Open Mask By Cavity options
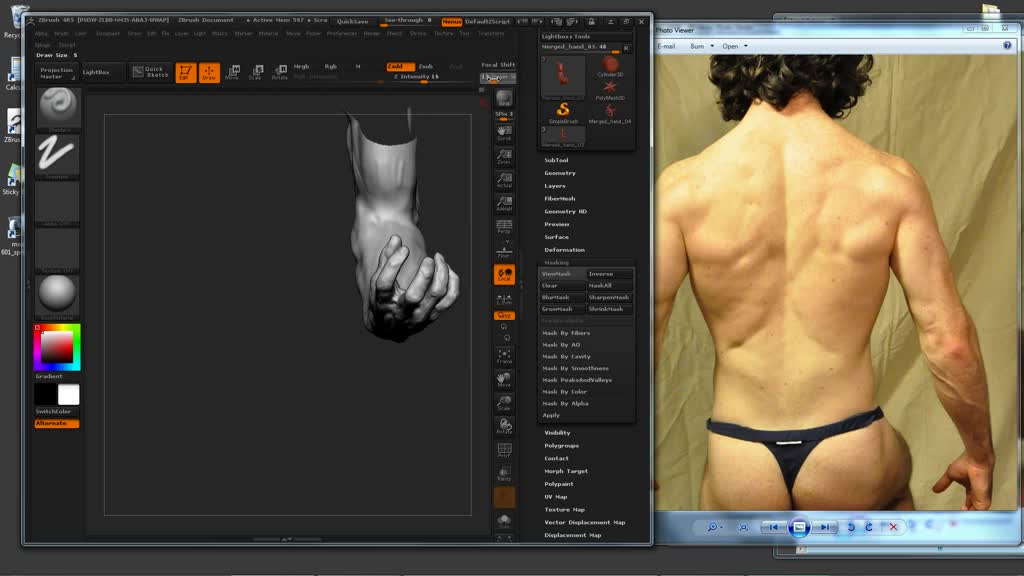The image size is (1024, 576). [x=586, y=357]
